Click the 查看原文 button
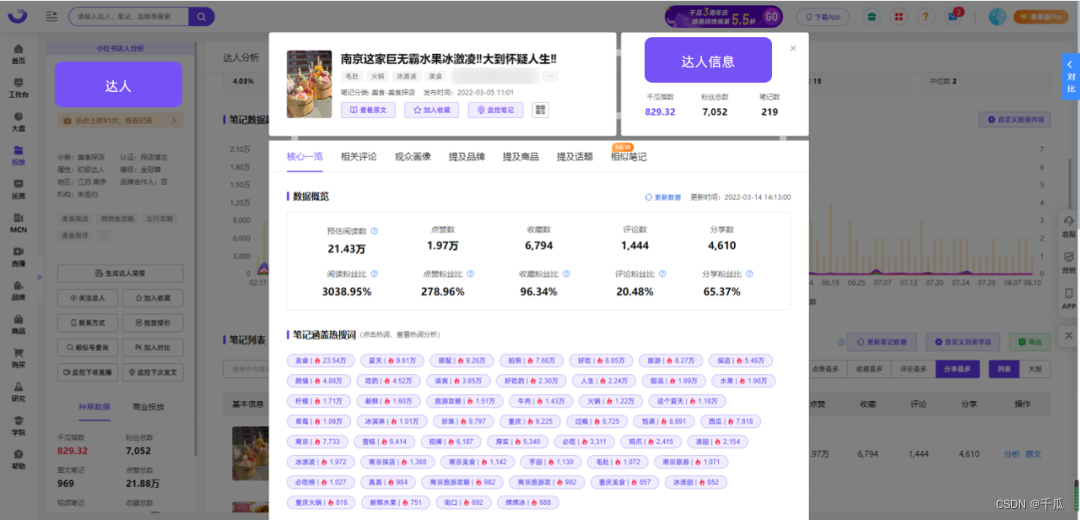Screen dimensions: 1080x520 [368, 110]
